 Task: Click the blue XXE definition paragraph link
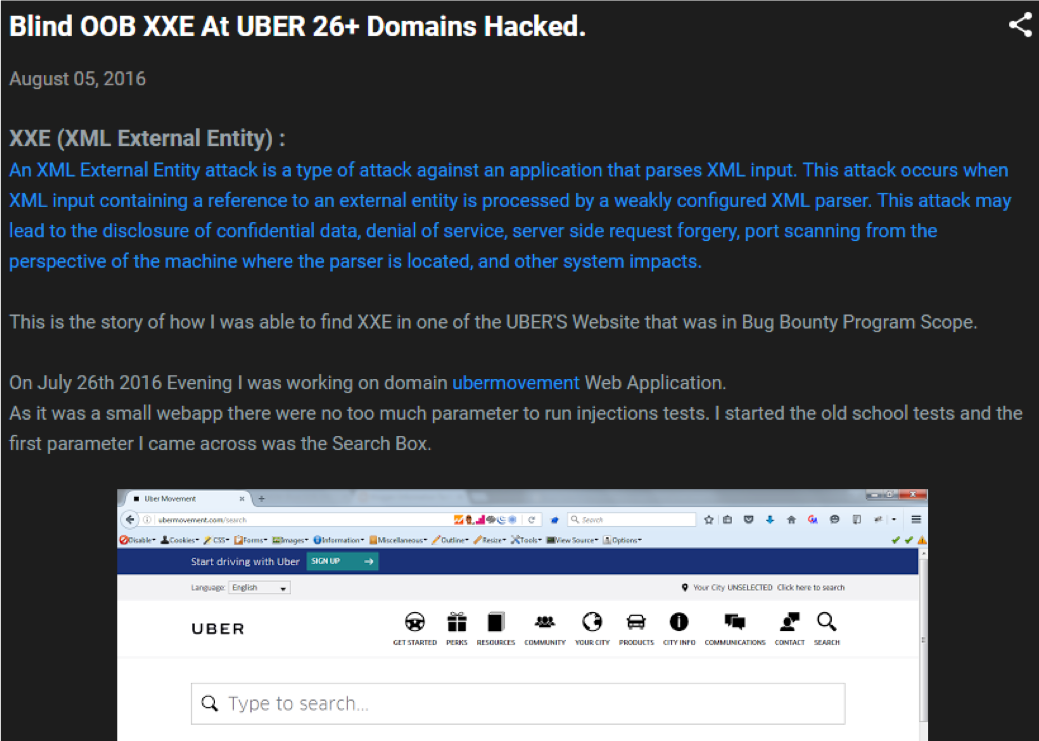coord(509,215)
